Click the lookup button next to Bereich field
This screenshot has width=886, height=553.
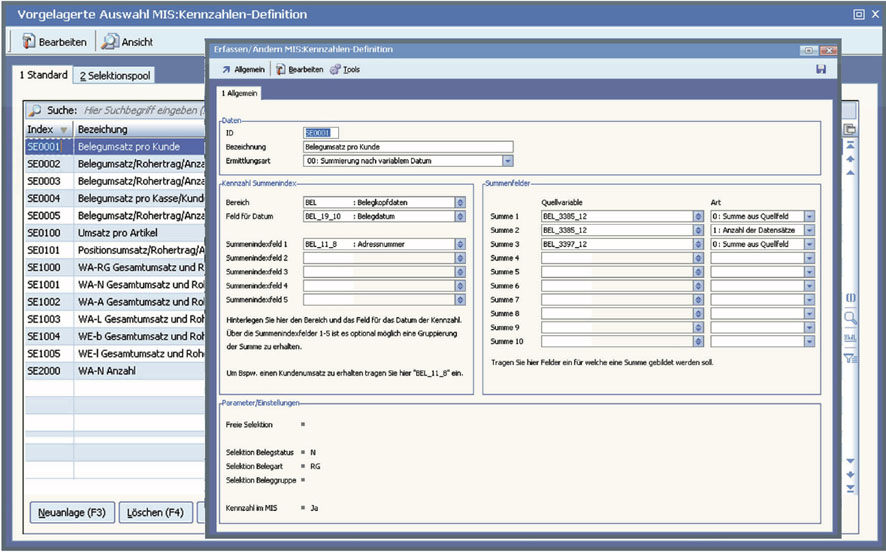[x=460, y=202]
